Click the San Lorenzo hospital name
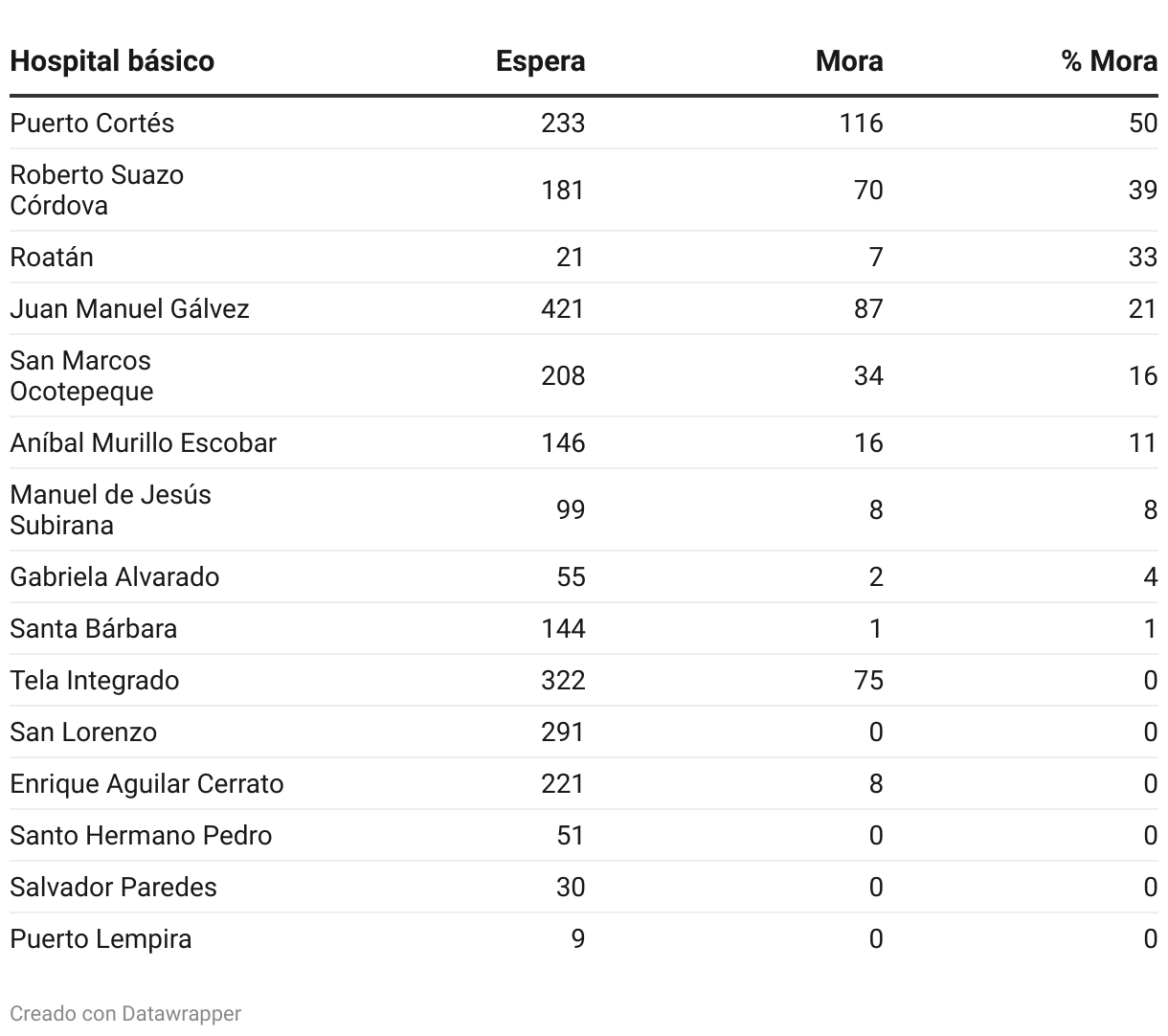Screen dimensions: 1168x1036 tap(83, 732)
